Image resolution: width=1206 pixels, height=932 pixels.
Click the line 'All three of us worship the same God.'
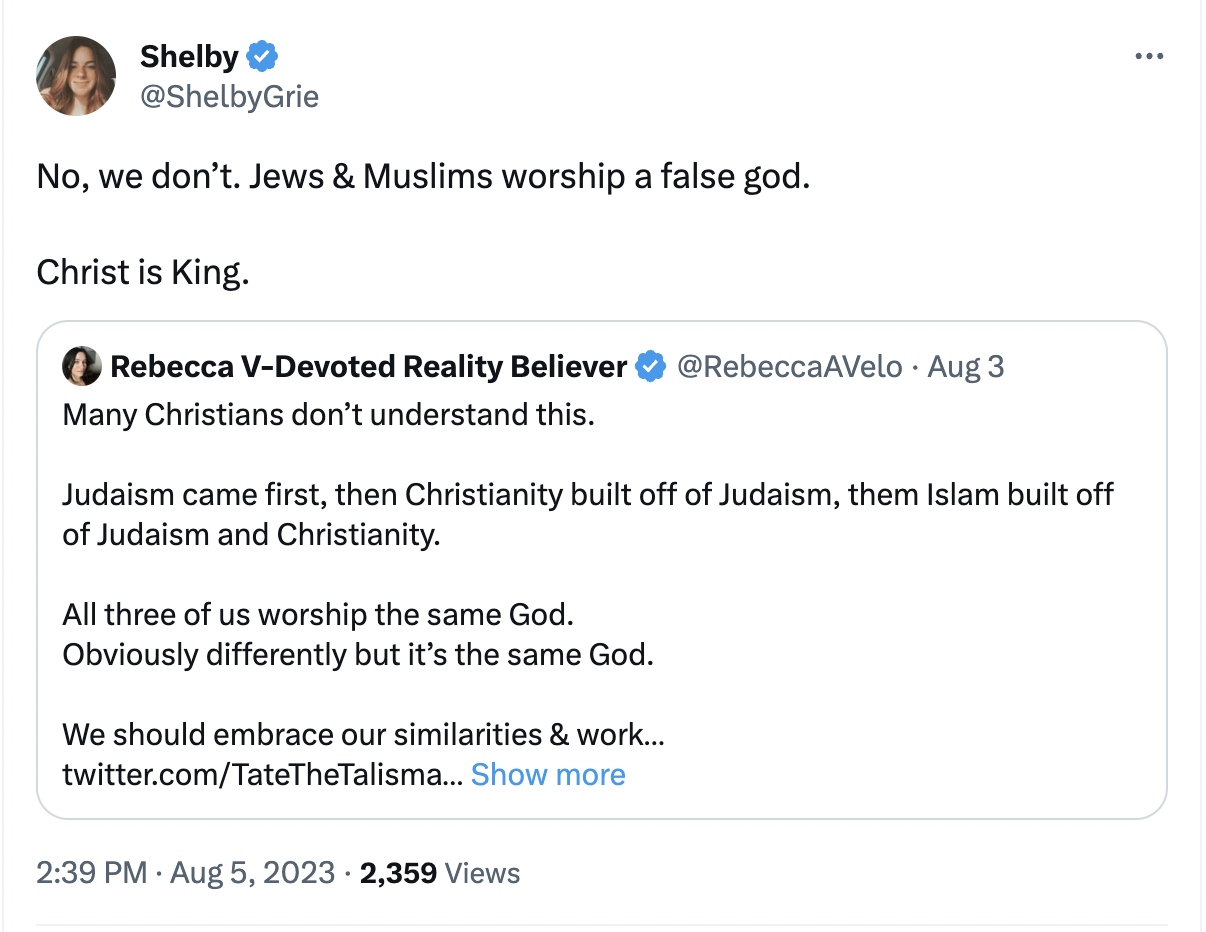[x=318, y=614]
